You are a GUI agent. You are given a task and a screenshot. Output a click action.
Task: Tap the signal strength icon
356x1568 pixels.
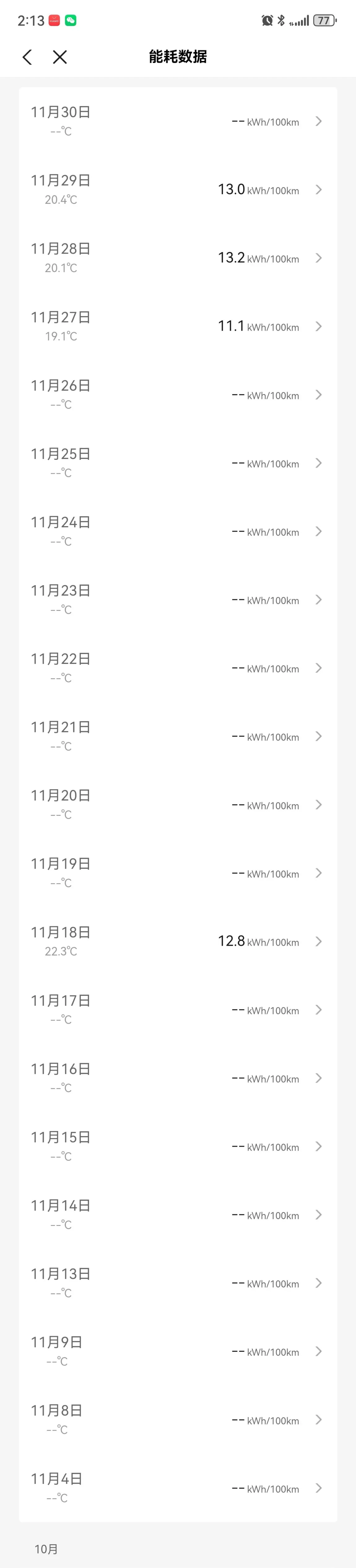tap(299, 21)
